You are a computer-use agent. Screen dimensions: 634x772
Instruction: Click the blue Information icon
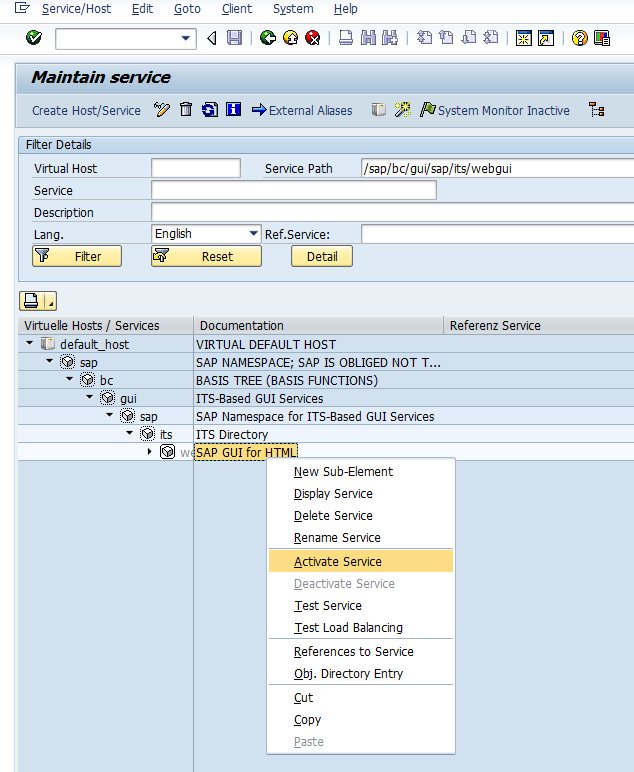(233, 109)
